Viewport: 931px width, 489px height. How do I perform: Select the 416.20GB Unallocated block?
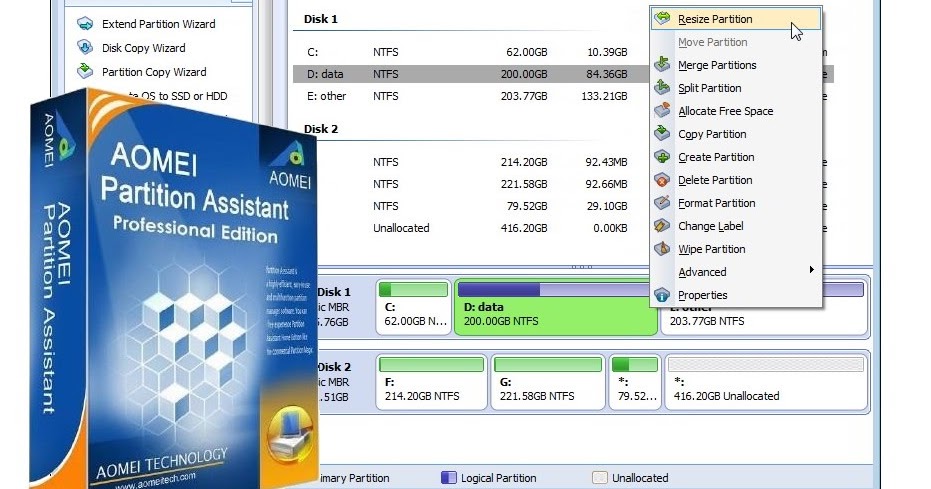pos(766,382)
